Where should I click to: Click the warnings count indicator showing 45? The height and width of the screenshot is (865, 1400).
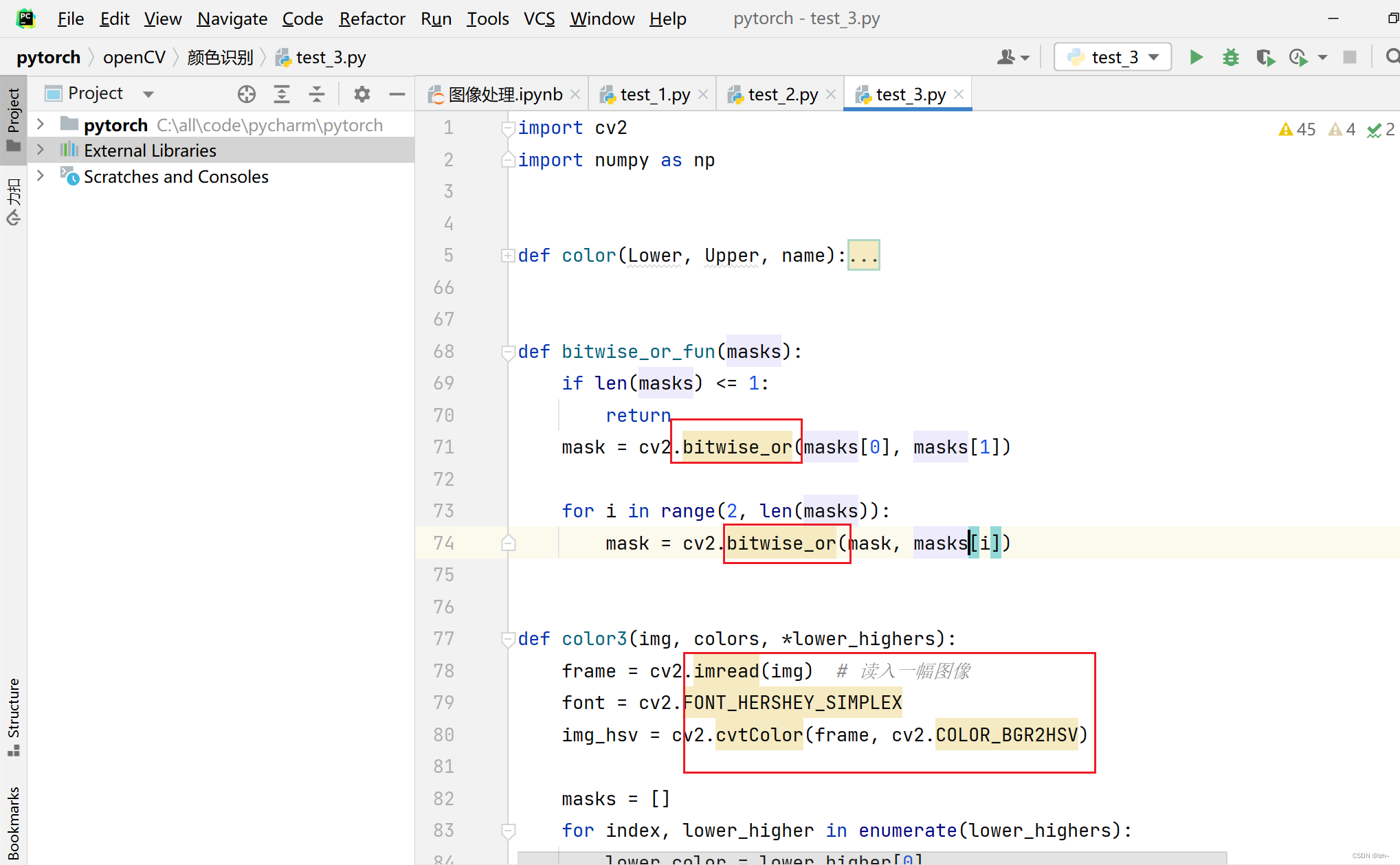click(1295, 128)
